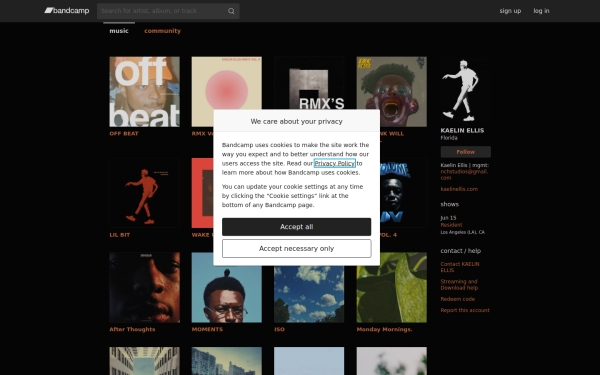Visit the kaelinellis.com website link
The width and height of the screenshot is (600, 375).
pyautogui.click(x=459, y=189)
